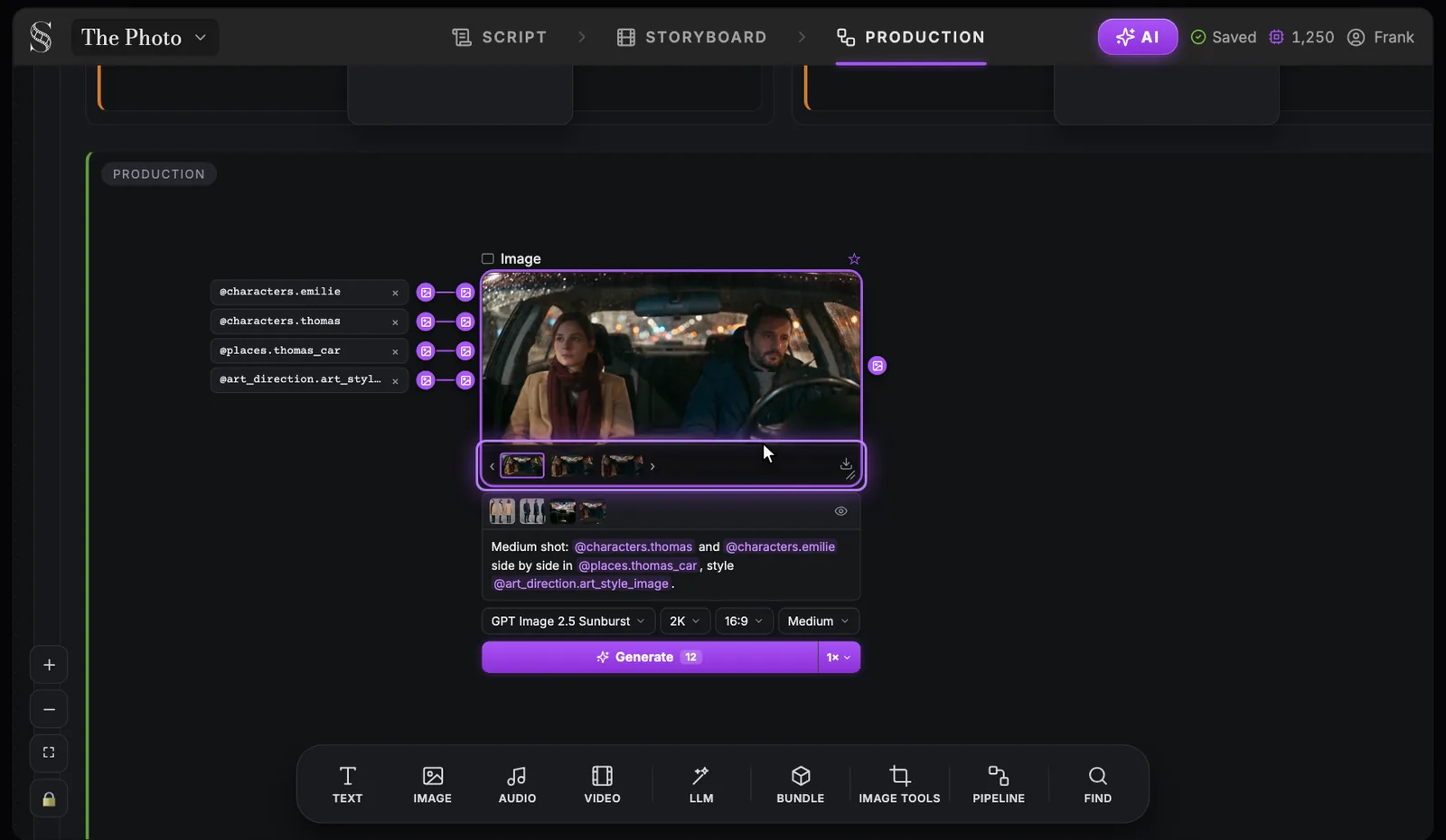The height and width of the screenshot is (840, 1446).
Task: Switch to the Script tab
Action: click(x=499, y=37)
